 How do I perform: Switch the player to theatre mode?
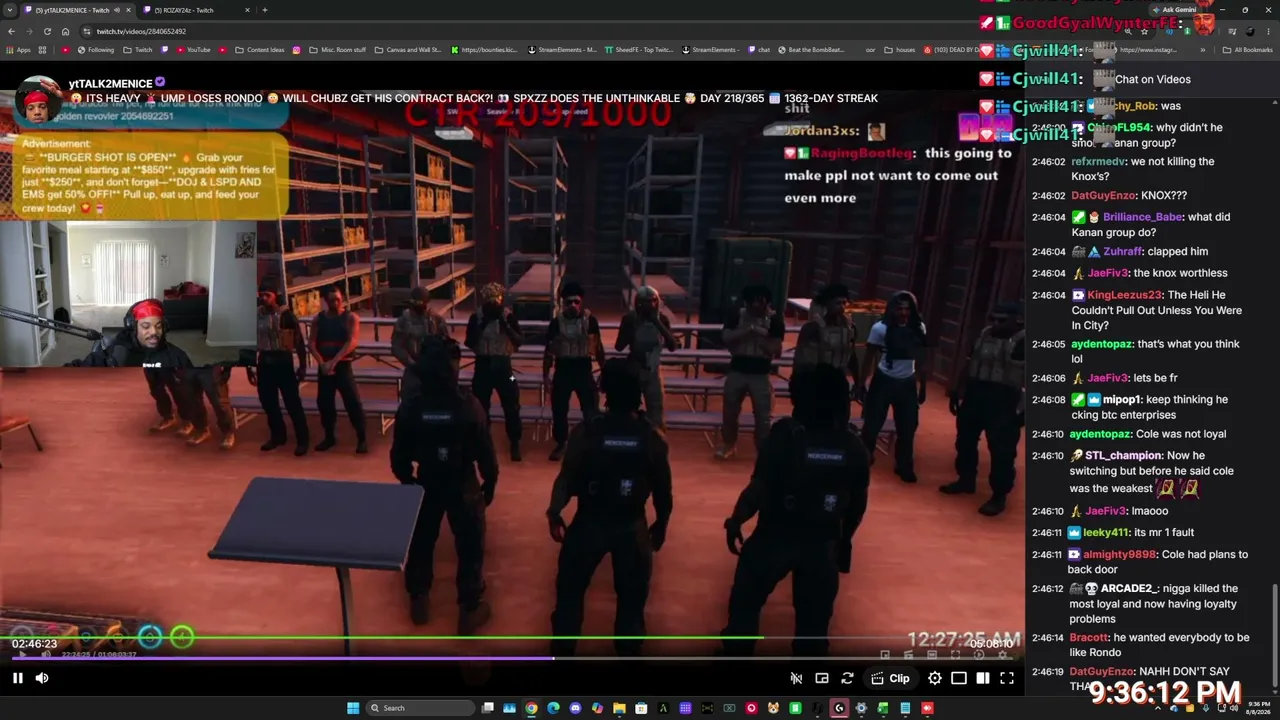[x=959, y=678]
